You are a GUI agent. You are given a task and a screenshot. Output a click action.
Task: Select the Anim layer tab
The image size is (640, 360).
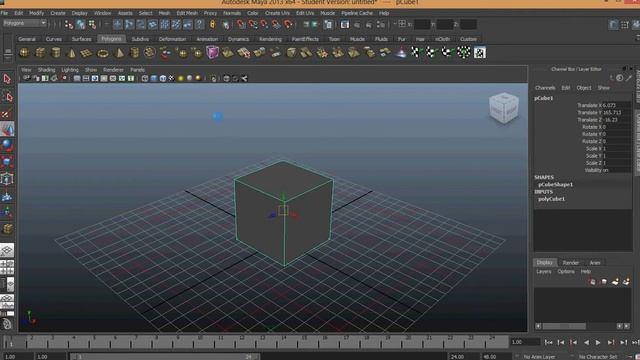coord(595,263)
